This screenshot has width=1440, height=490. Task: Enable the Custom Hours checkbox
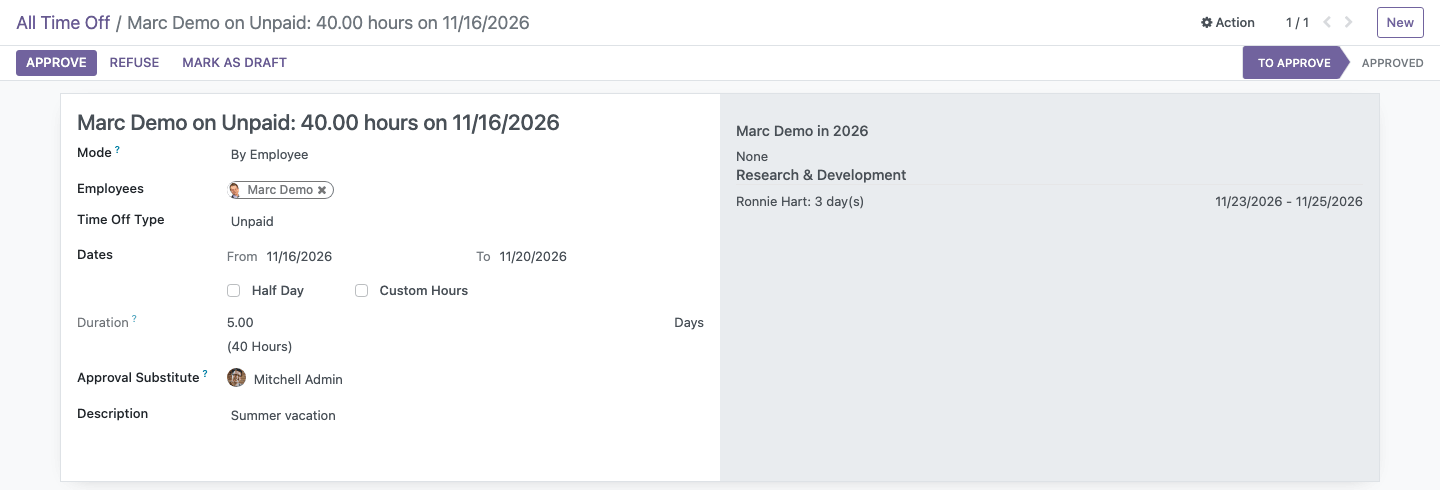point(361,291)
